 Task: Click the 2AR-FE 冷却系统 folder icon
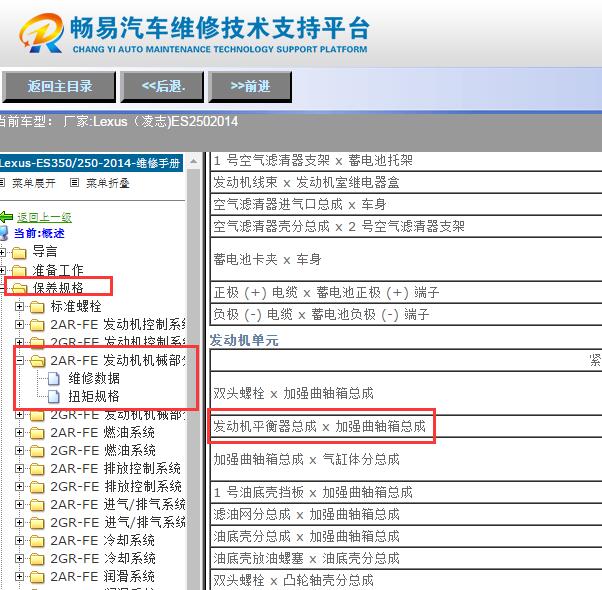(x=37, y=541)
